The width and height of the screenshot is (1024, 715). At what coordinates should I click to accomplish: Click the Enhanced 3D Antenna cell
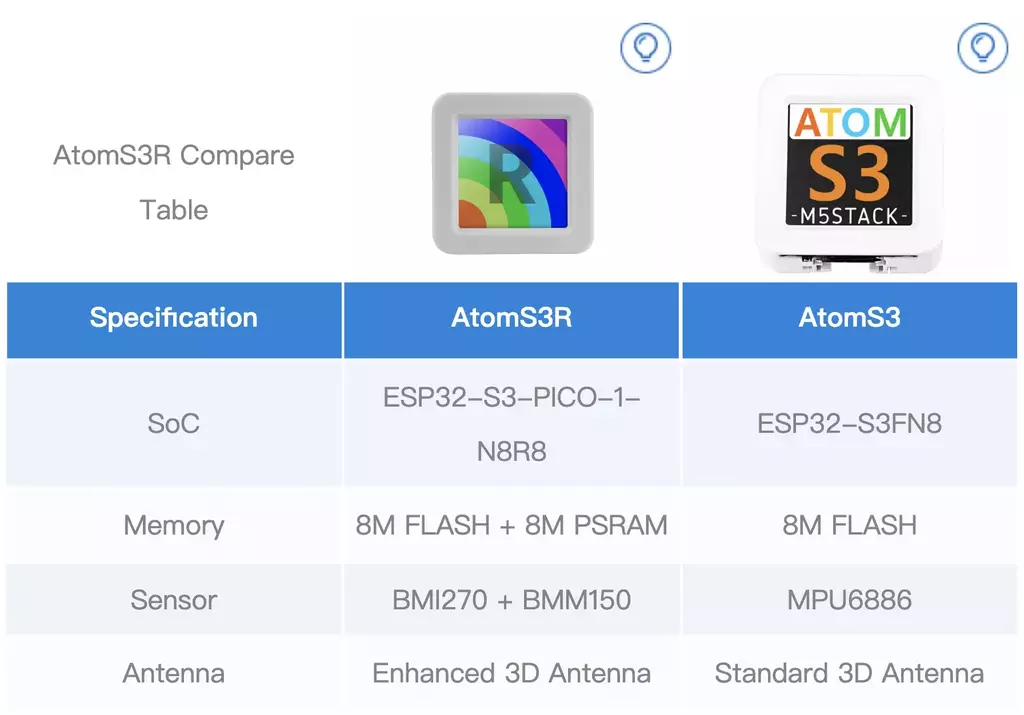click(x=511, y=673)
